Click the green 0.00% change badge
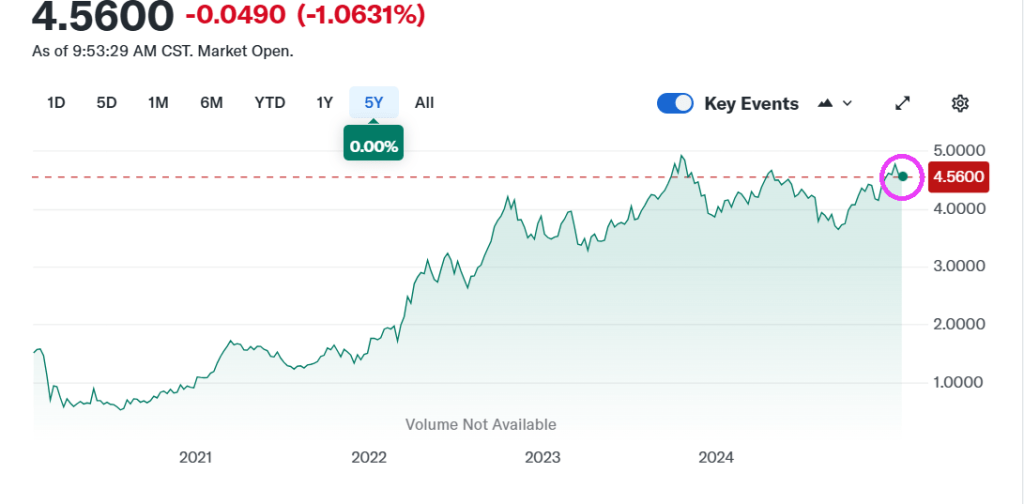This screenshot has width=1024, height=504. click(x=373, y=146)
